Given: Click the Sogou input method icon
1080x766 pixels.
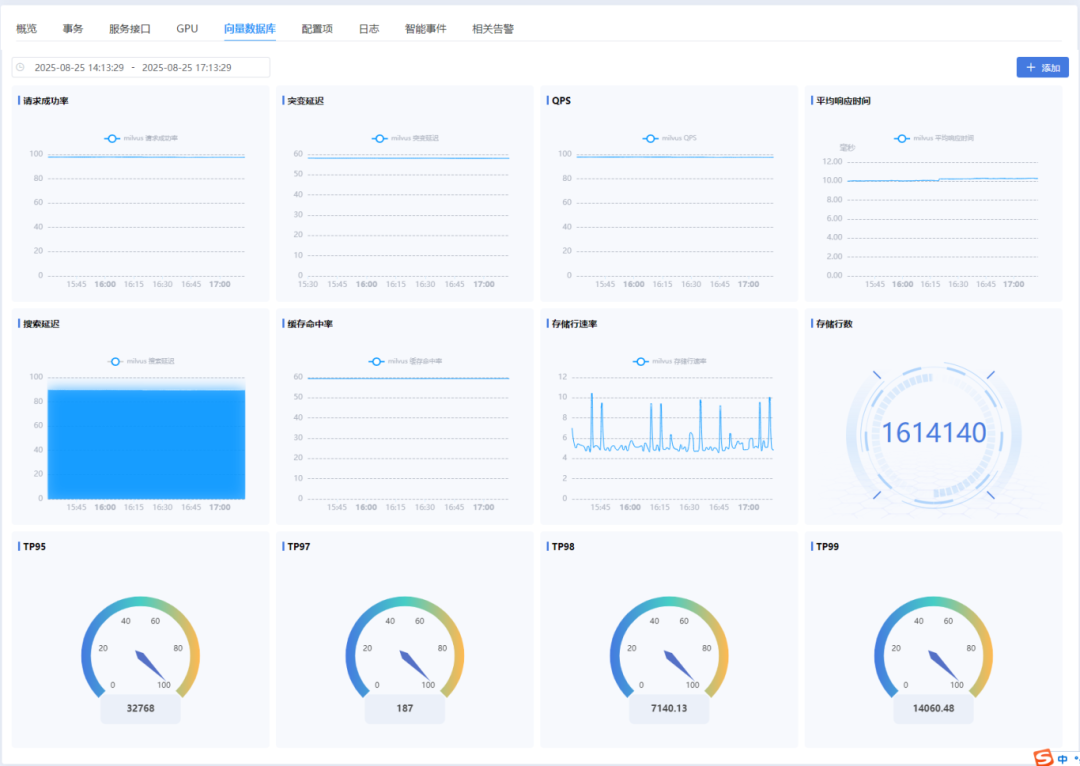Looking at the screenshot, I should point(1043,758).
